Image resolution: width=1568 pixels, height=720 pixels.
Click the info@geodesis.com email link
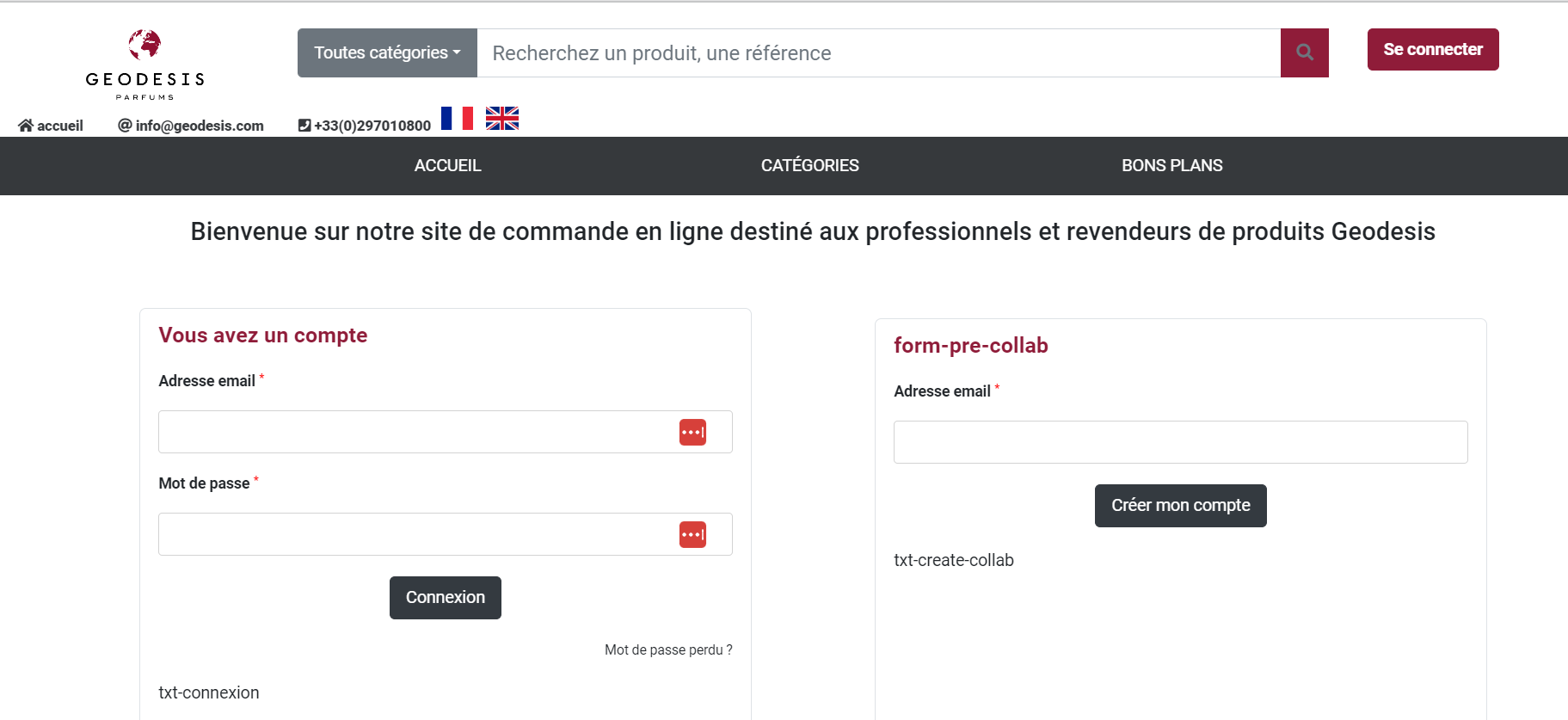(x=199, y=126)
